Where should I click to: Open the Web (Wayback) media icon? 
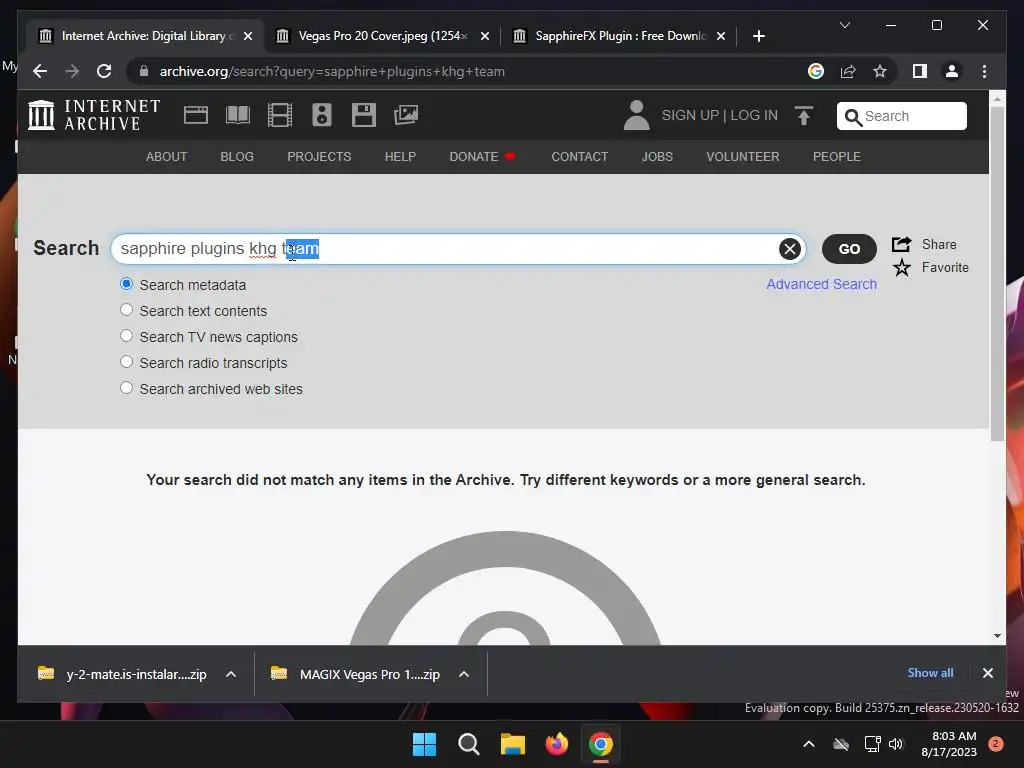[196, 115]
